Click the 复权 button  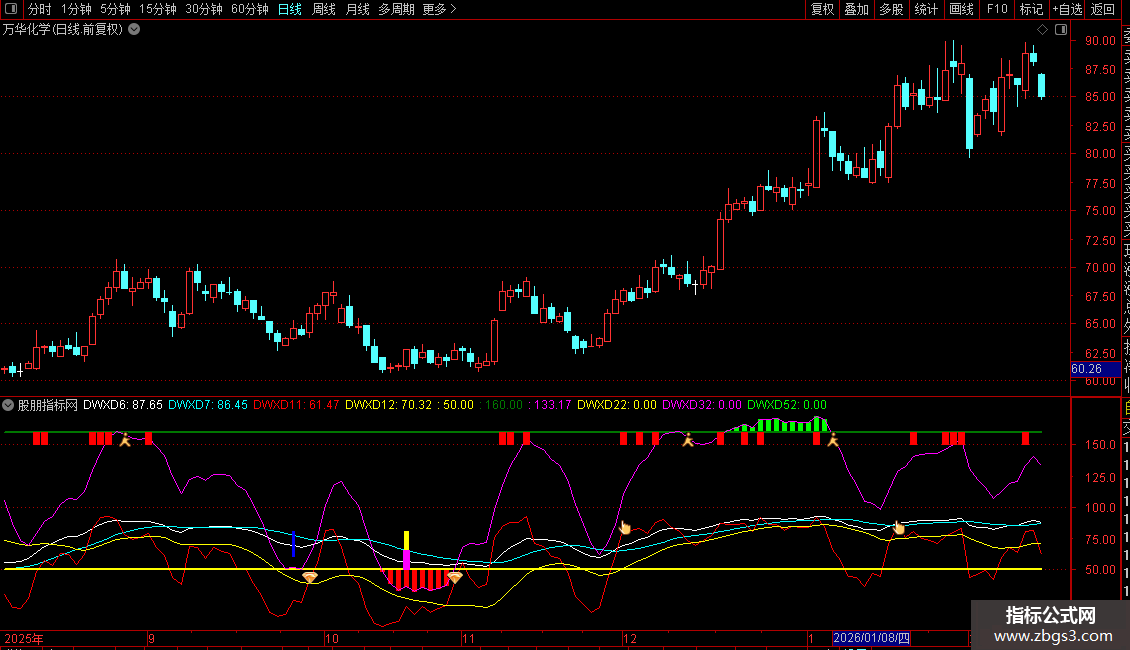pos(822,9)
